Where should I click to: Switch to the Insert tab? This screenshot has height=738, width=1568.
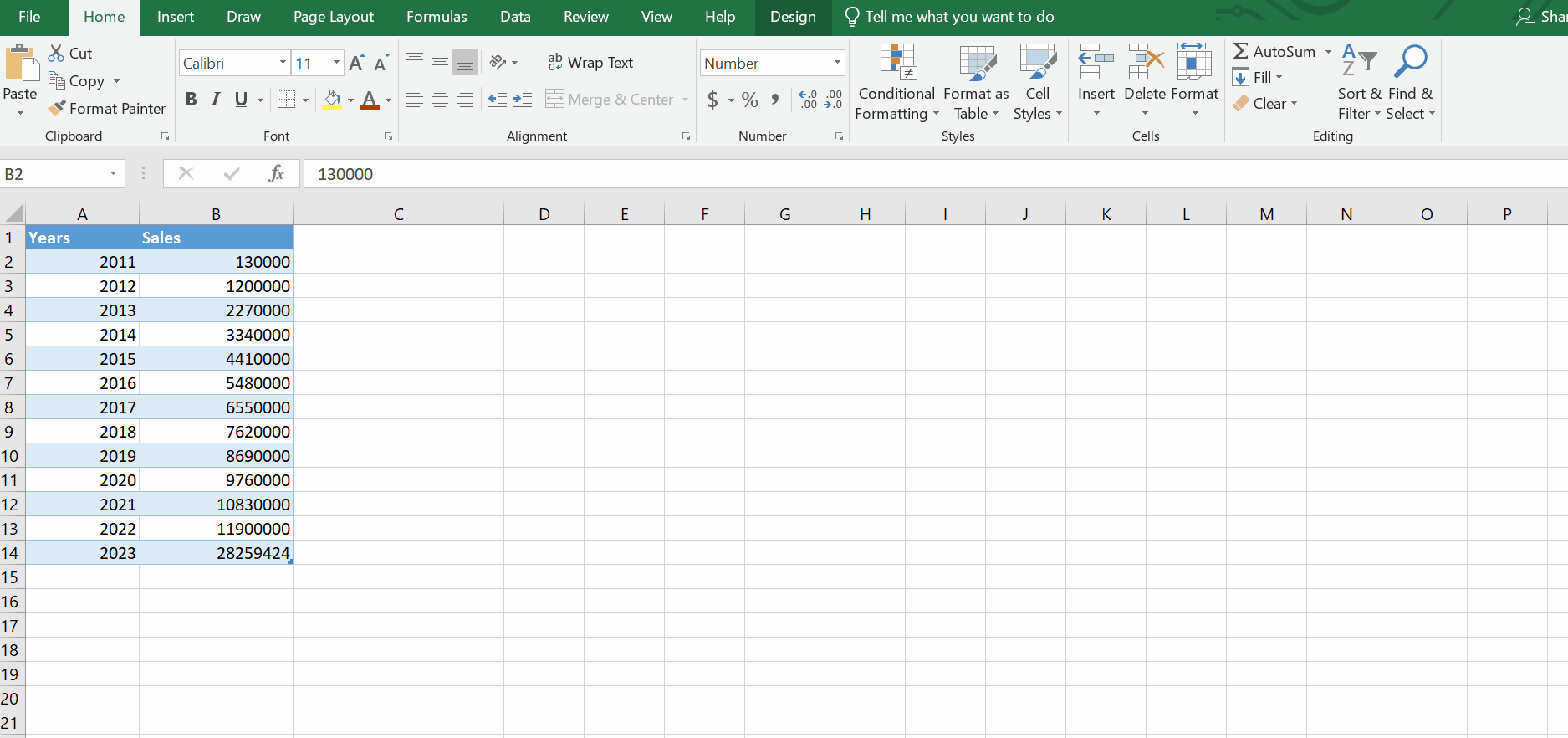click(x=176, y=17)
